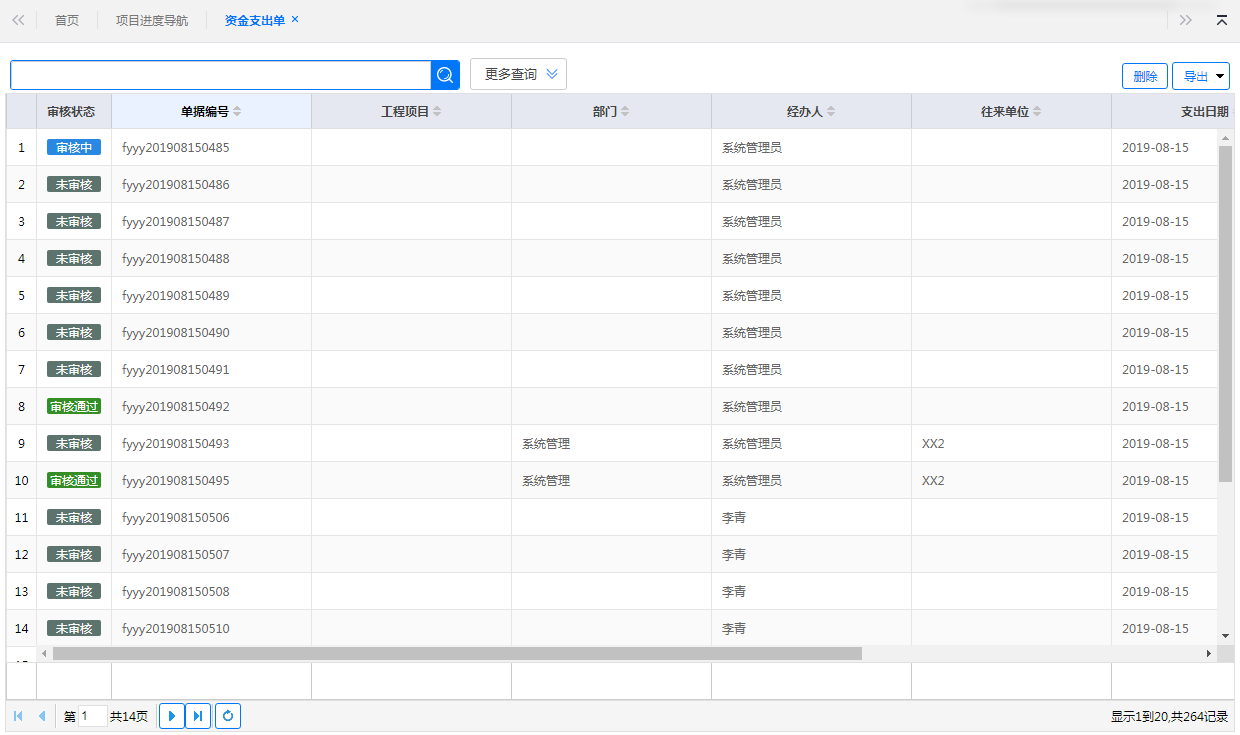Click the search input field
Viewport: 1240px width, 735px height.
tap(220, 75)
